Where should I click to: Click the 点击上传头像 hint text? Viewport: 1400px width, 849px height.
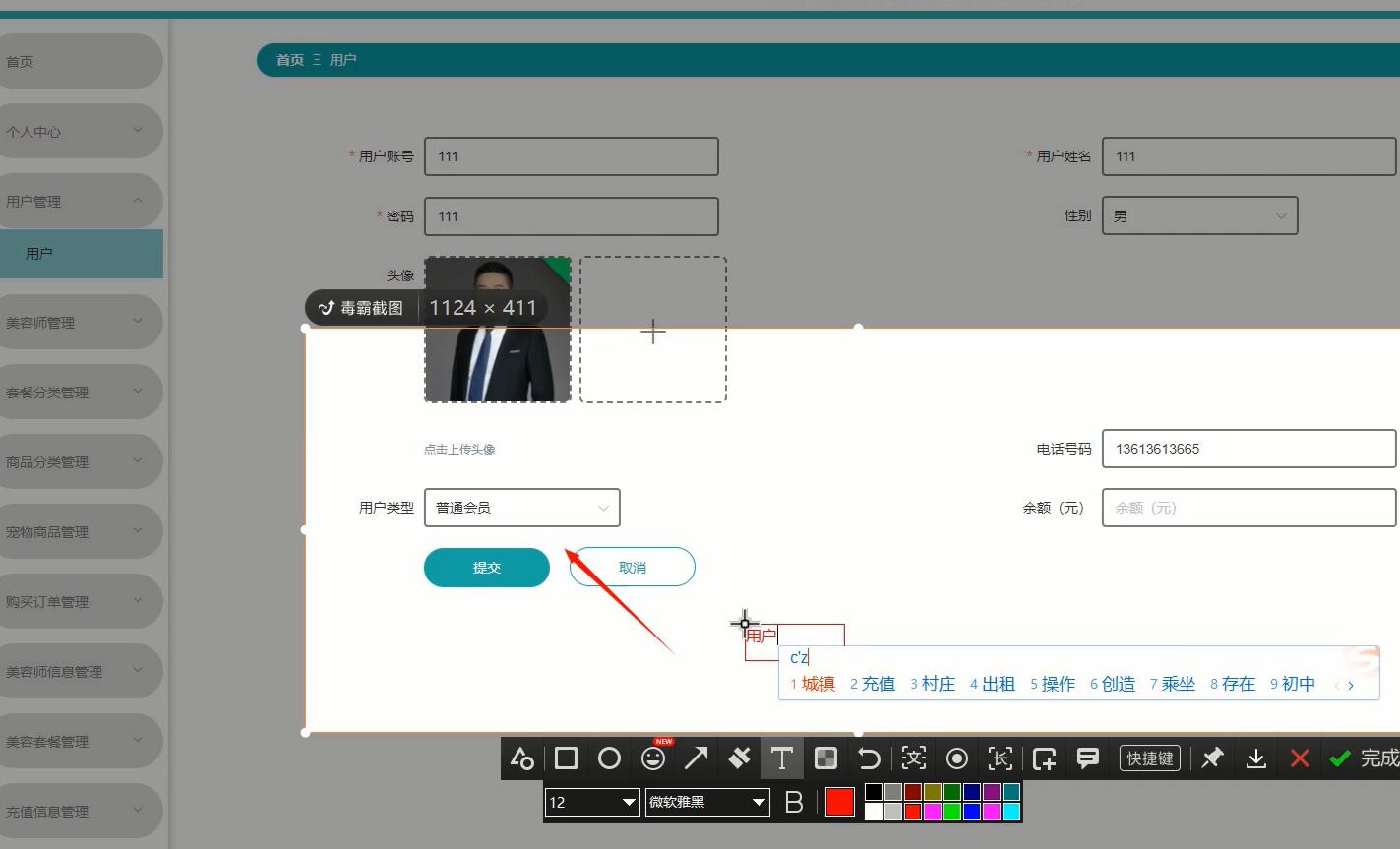(459, 449)
